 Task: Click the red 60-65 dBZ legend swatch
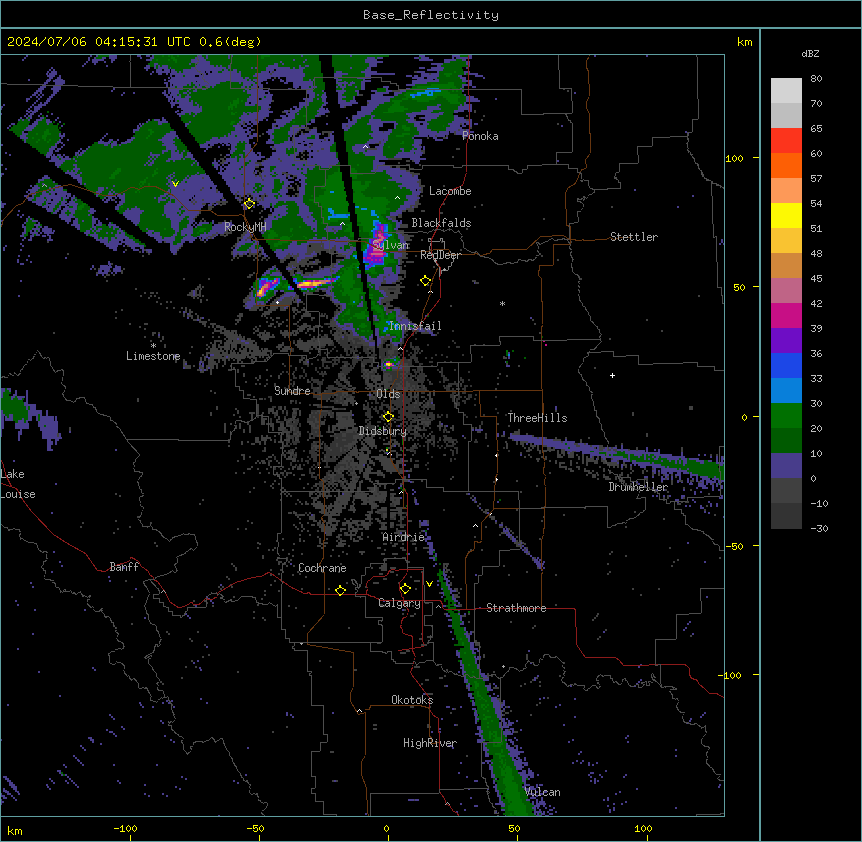(x=786, y=141)
